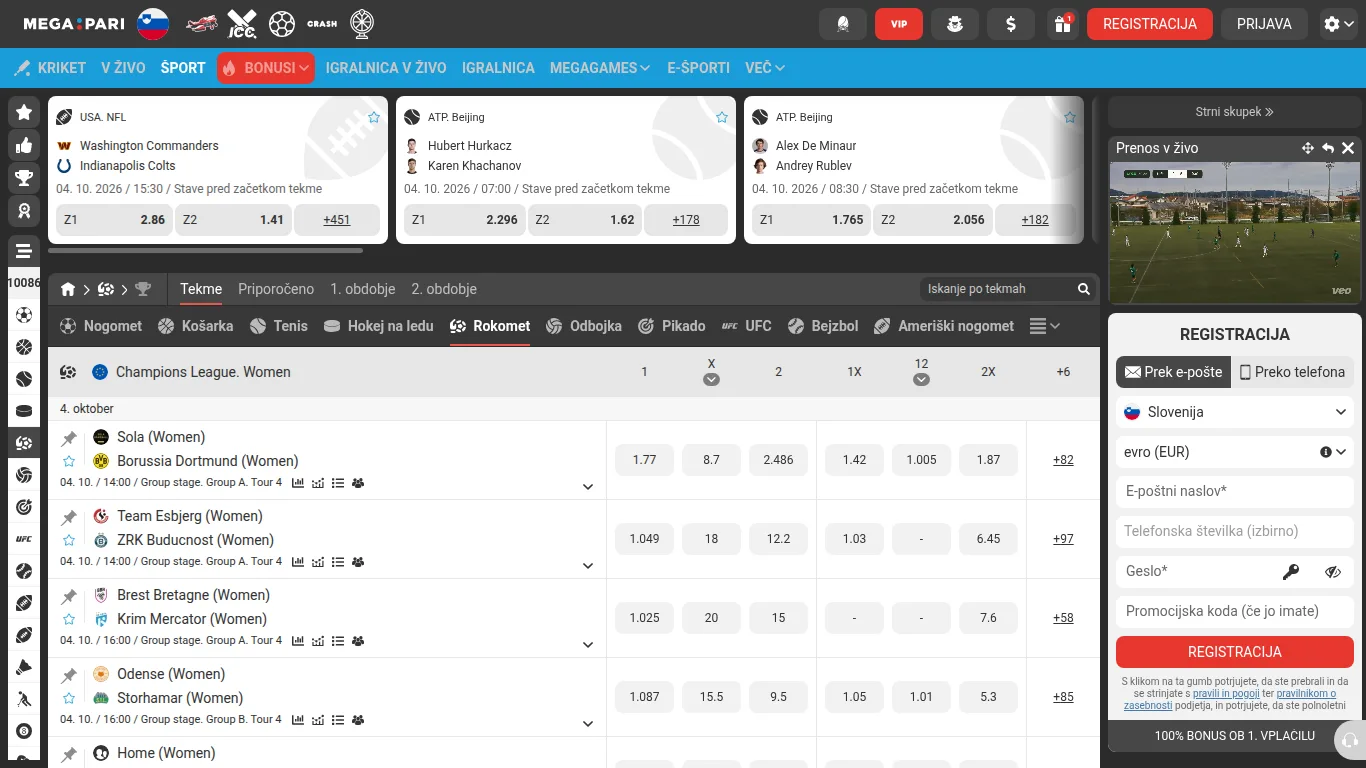Image resolution: width=1366 pixels, height=768 pixels.
Task: Expand the Brest Bretagne match row chevron
Action: (x=588, y=645)
